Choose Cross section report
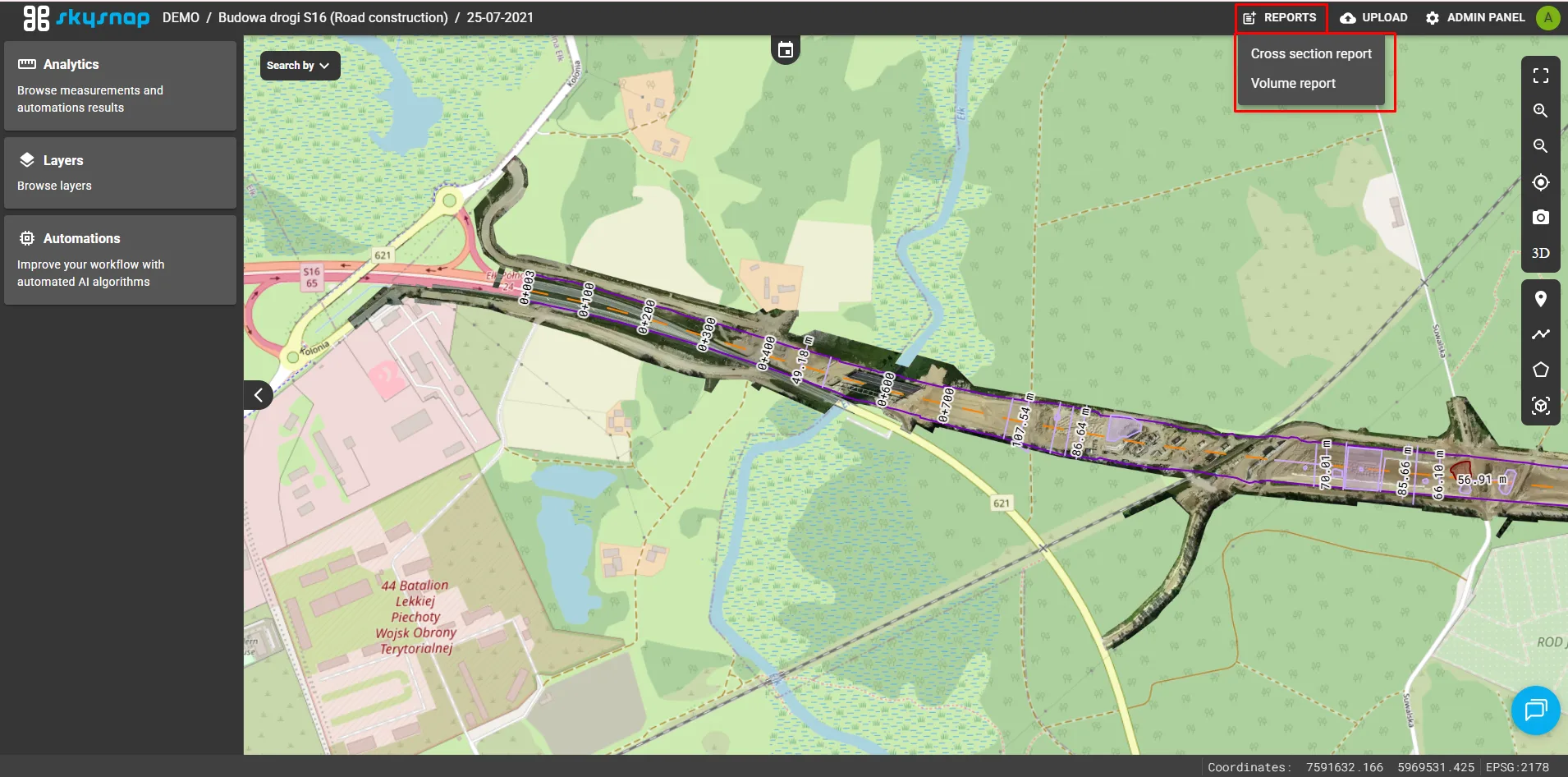Screen dimensions: 1568x777 point(1310,54)
